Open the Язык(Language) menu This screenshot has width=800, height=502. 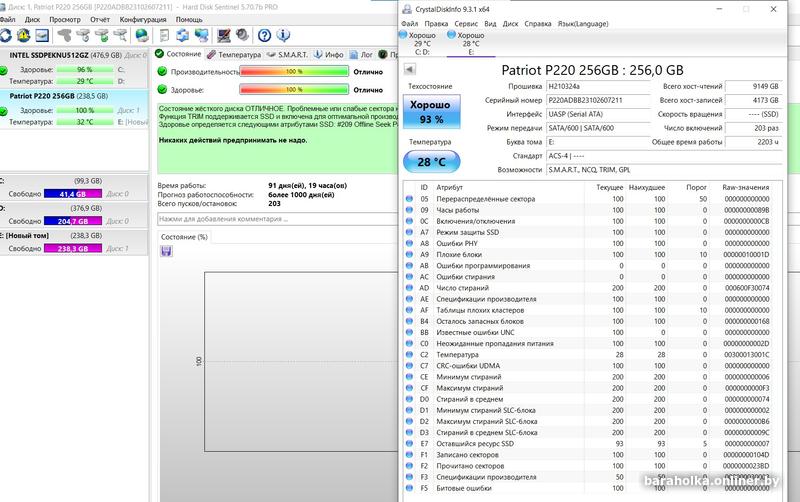(x=583, y=23)
